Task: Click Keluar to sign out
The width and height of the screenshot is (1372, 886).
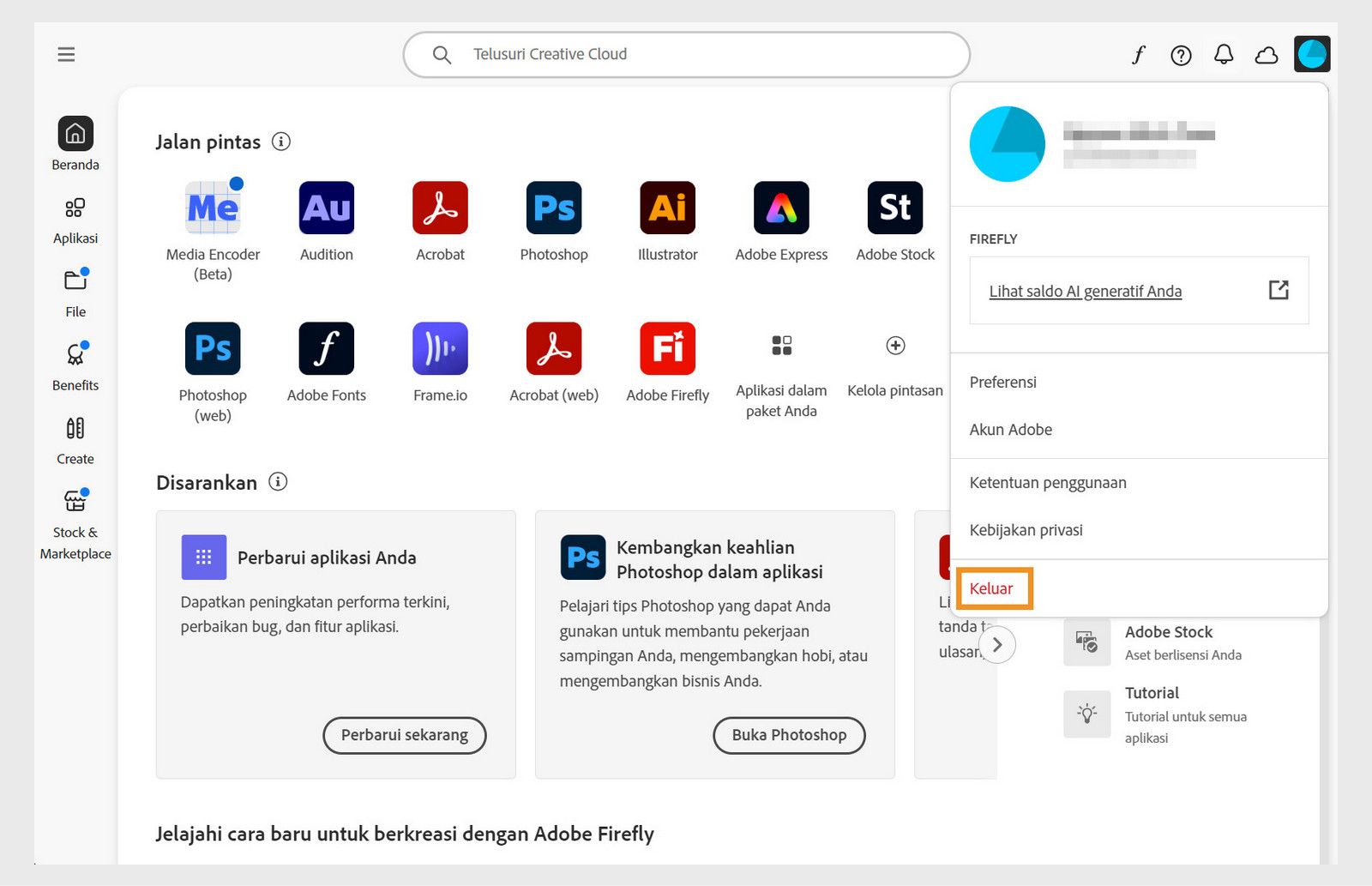Action: click(x=991, y=589)
